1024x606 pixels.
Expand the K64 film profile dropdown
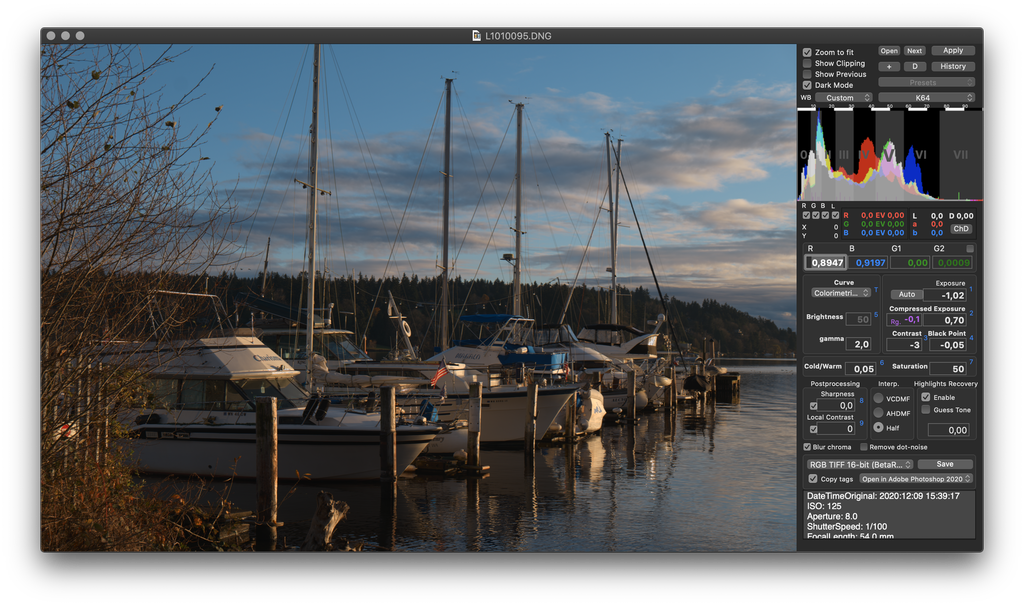coord(926,98)
